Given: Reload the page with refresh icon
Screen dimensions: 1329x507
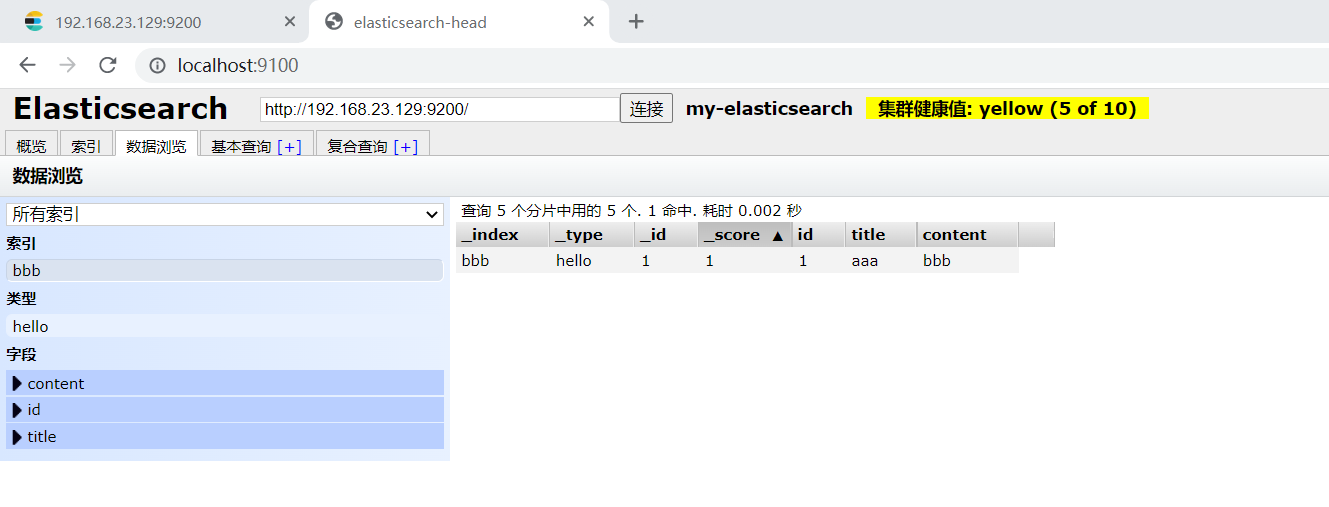Looking at the screenshot, I should [108, 65].
